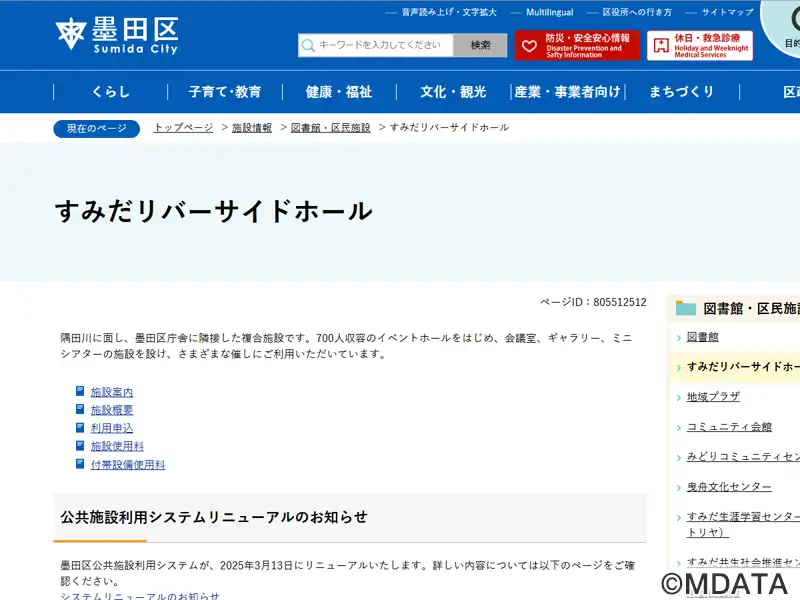Click the folder icon in sidebar header
Viewport: 800px width, 600px height.
point(686,308)
